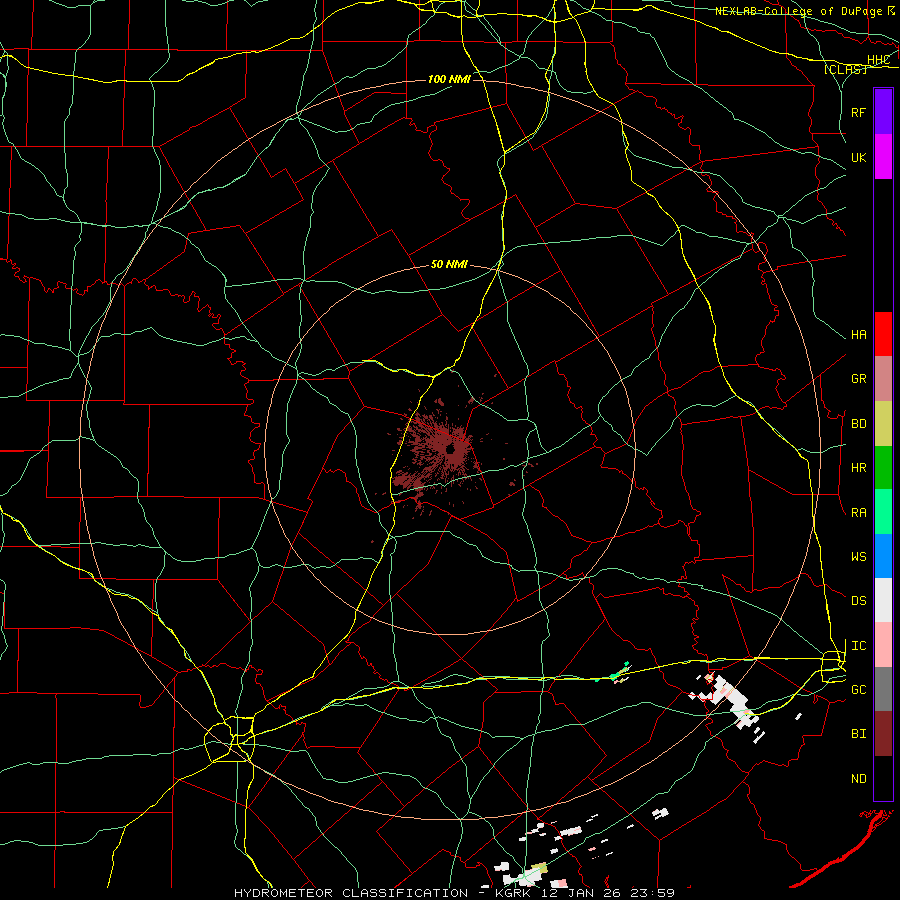The height and width of the screenshot is (900, 900).
Task: Pick the yellow BD legend swatch
Action: 883,423
